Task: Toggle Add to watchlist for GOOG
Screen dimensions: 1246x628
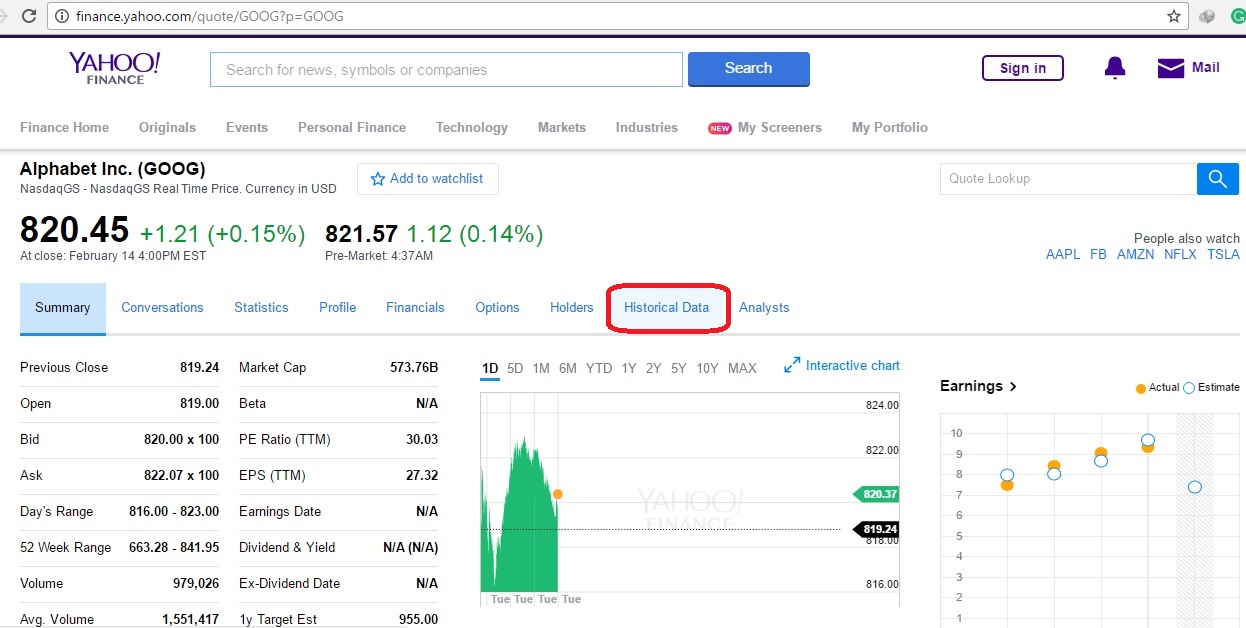Action: 427,179
